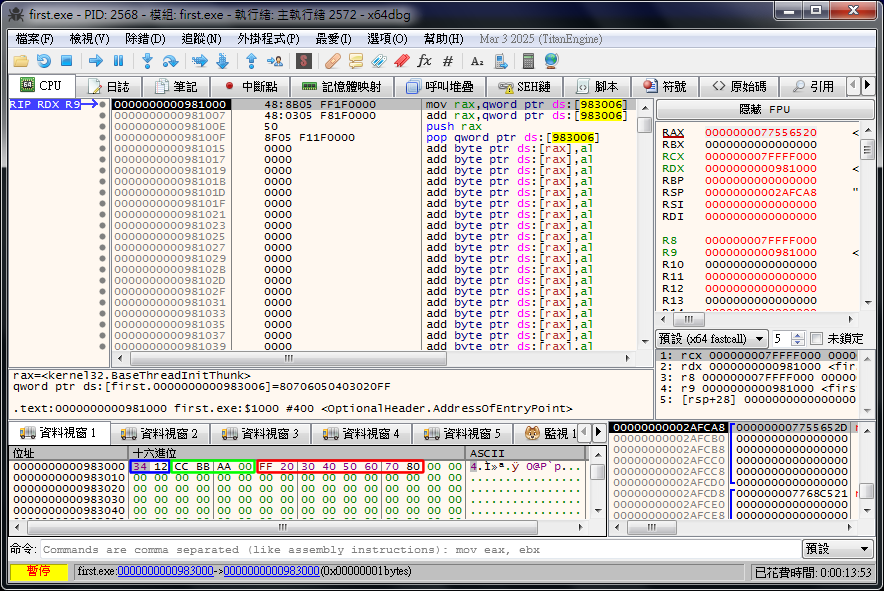Click the Pause debugging toolbar icon
884x591 pixels.
point(119,61)
